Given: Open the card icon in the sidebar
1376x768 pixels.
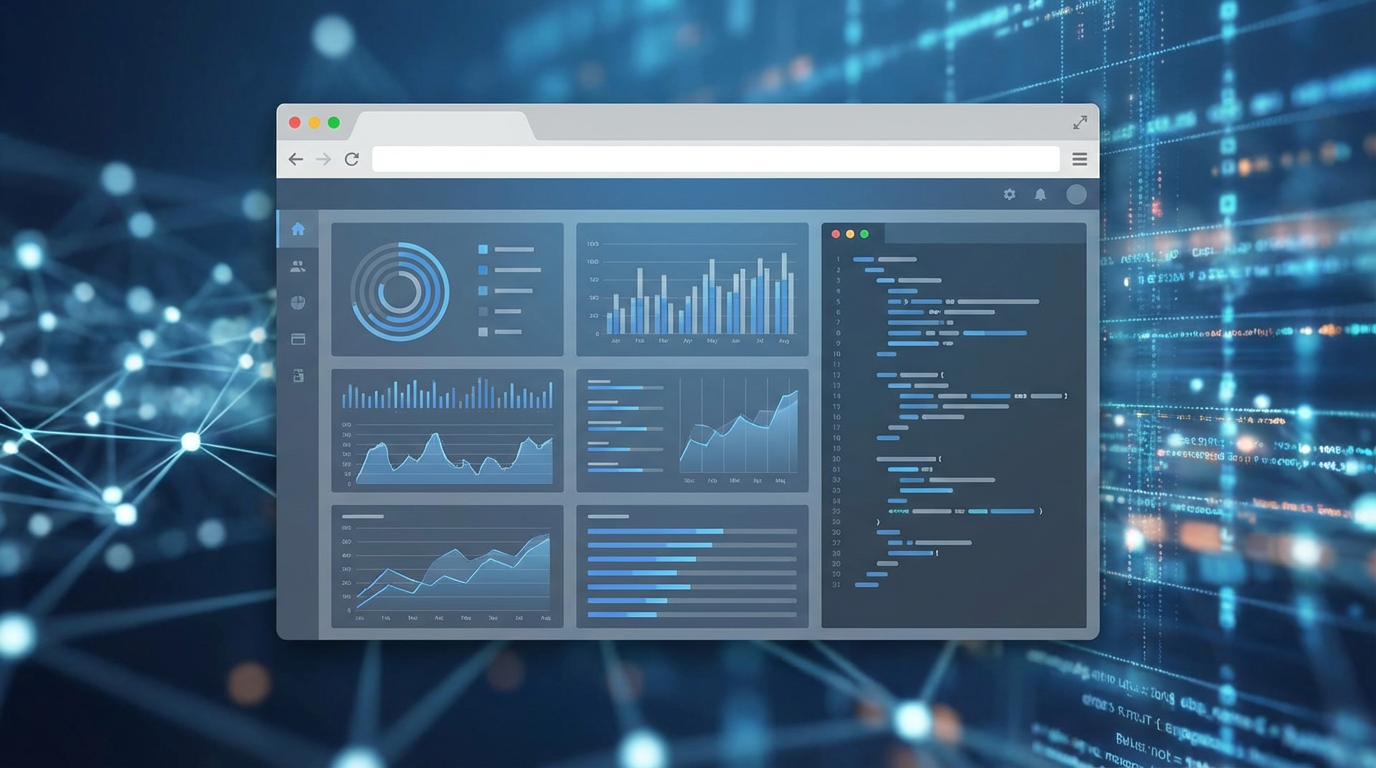Looking at the screenshot, I should click(298, 339).
